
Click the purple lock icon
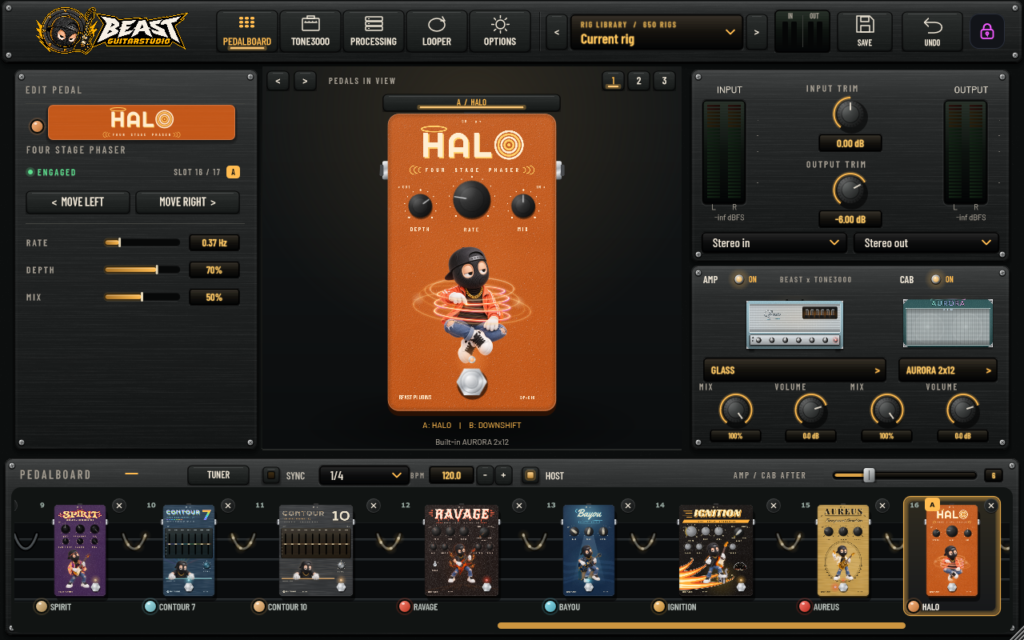(x=987, y=31)
